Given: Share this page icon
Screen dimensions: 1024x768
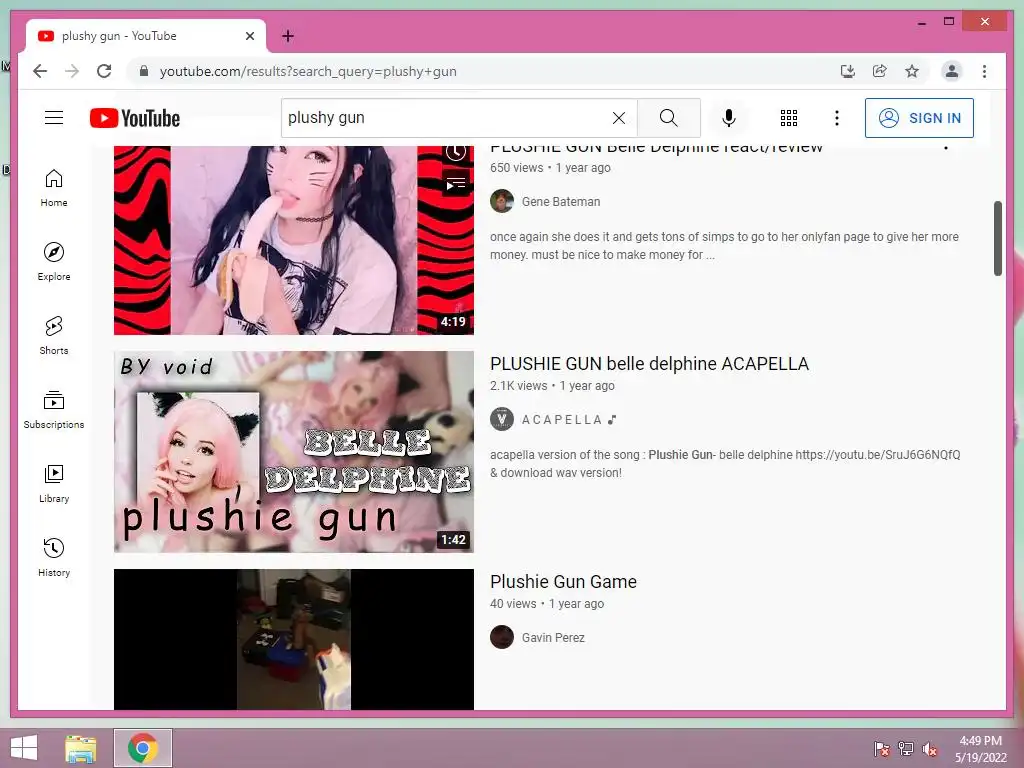Looking at the screenshot, I should pyautogui.click(x=880, y=71).
